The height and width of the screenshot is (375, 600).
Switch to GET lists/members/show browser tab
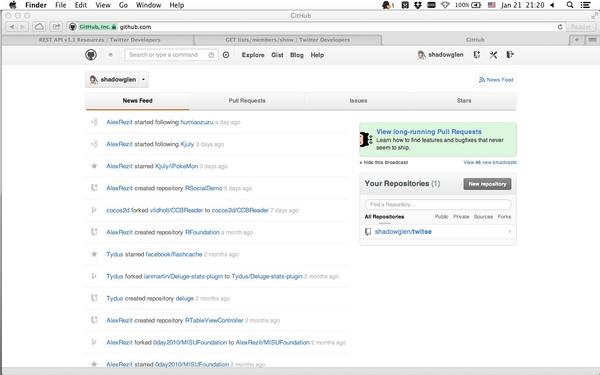[x=287, y=40]
